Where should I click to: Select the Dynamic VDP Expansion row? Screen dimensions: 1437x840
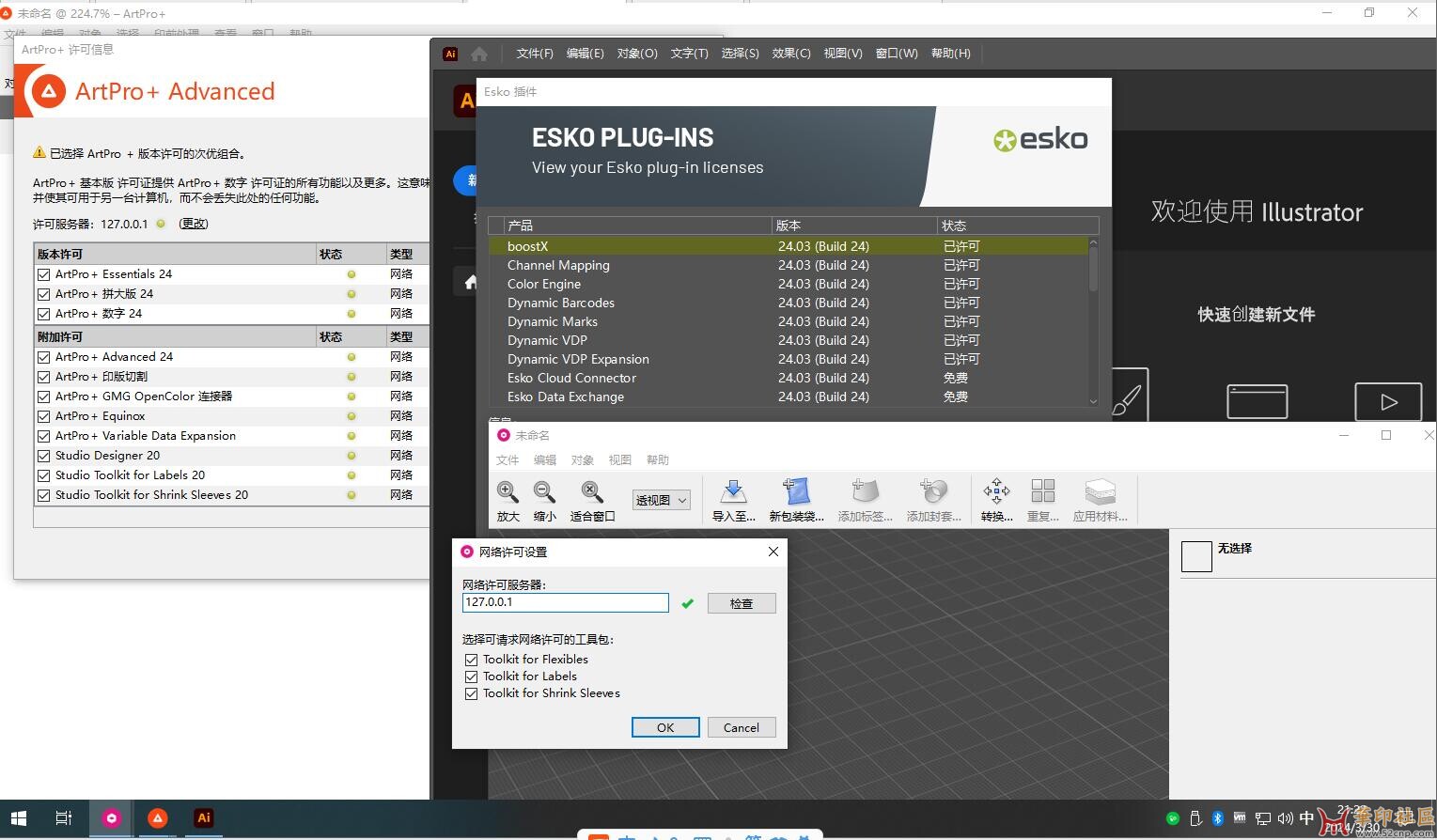(789, 359)
